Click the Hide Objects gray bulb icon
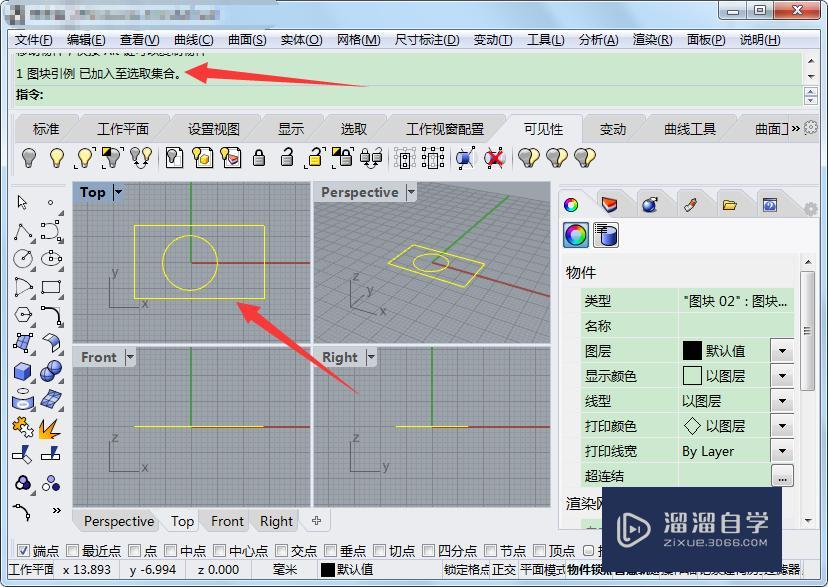 [x=29, y=158]
